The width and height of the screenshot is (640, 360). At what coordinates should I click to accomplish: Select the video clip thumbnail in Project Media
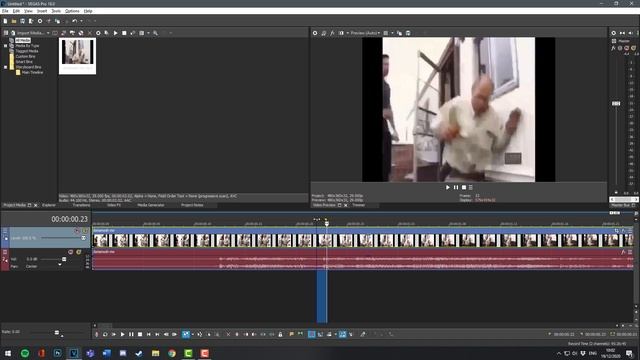[78, 56]
